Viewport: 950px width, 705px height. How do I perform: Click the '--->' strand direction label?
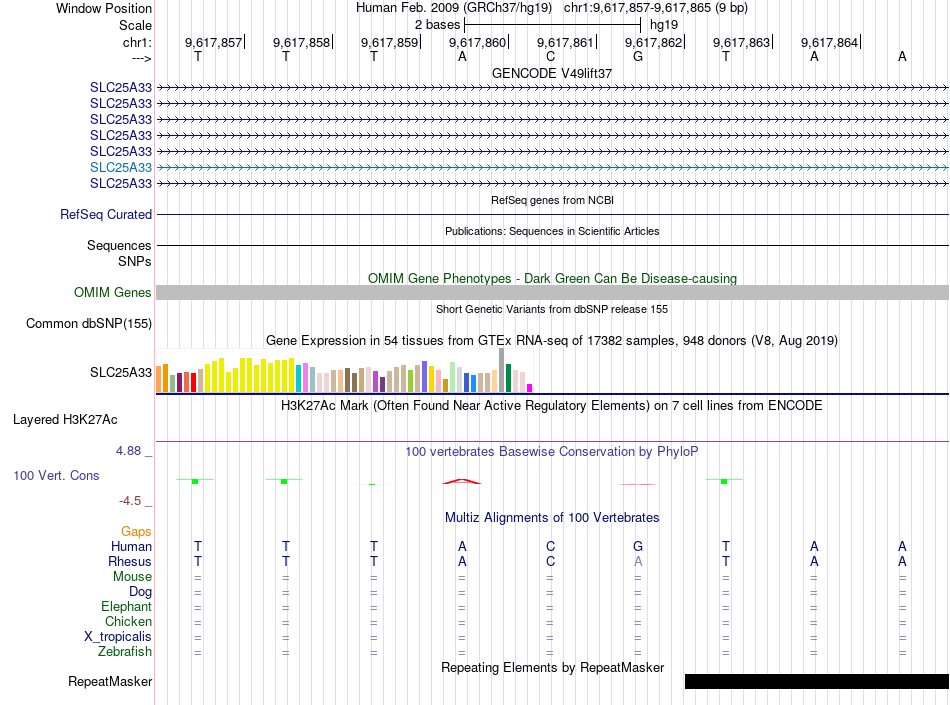(x=141, y=58)
